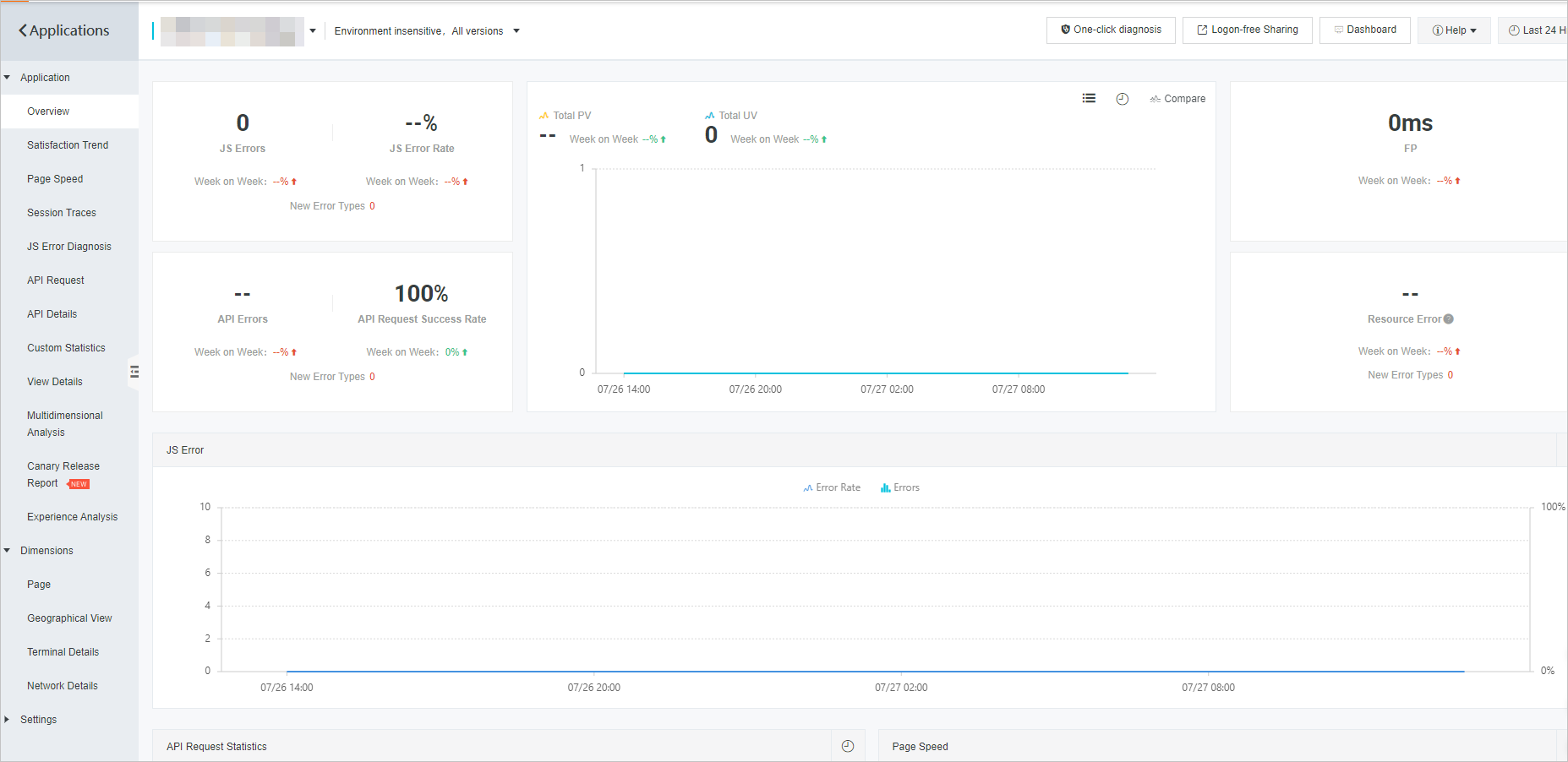Click the JS Errors count value
The image size is (1568, 762).
click(x=243, y=123)
